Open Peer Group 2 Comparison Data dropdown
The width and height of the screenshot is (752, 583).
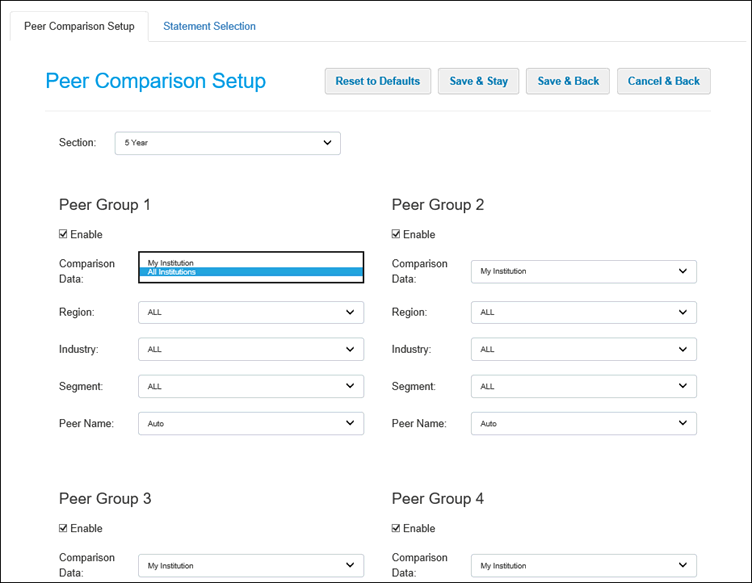pyautogui.click(x=583, y=271)
